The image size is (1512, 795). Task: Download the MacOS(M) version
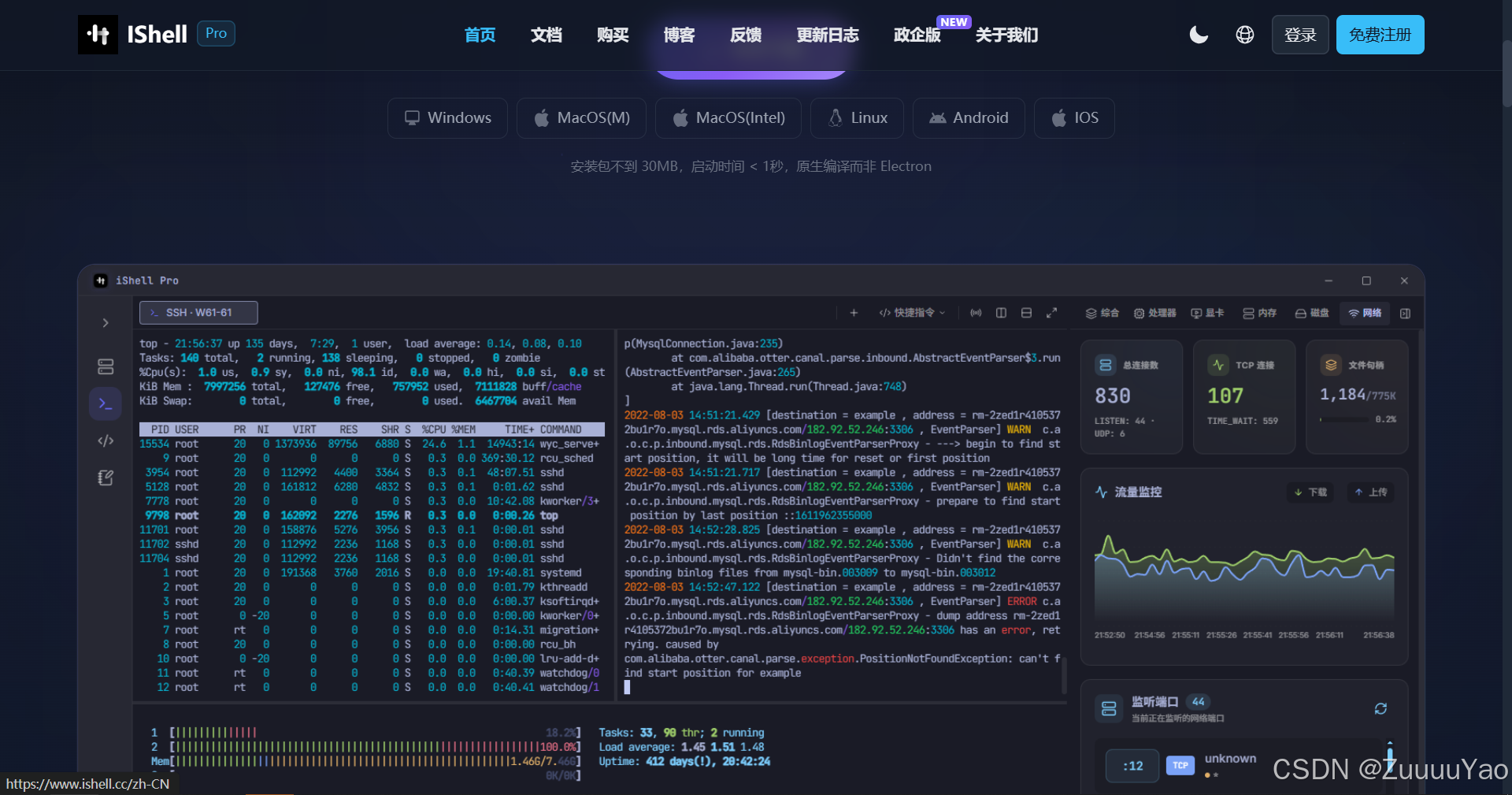(581, 118)
